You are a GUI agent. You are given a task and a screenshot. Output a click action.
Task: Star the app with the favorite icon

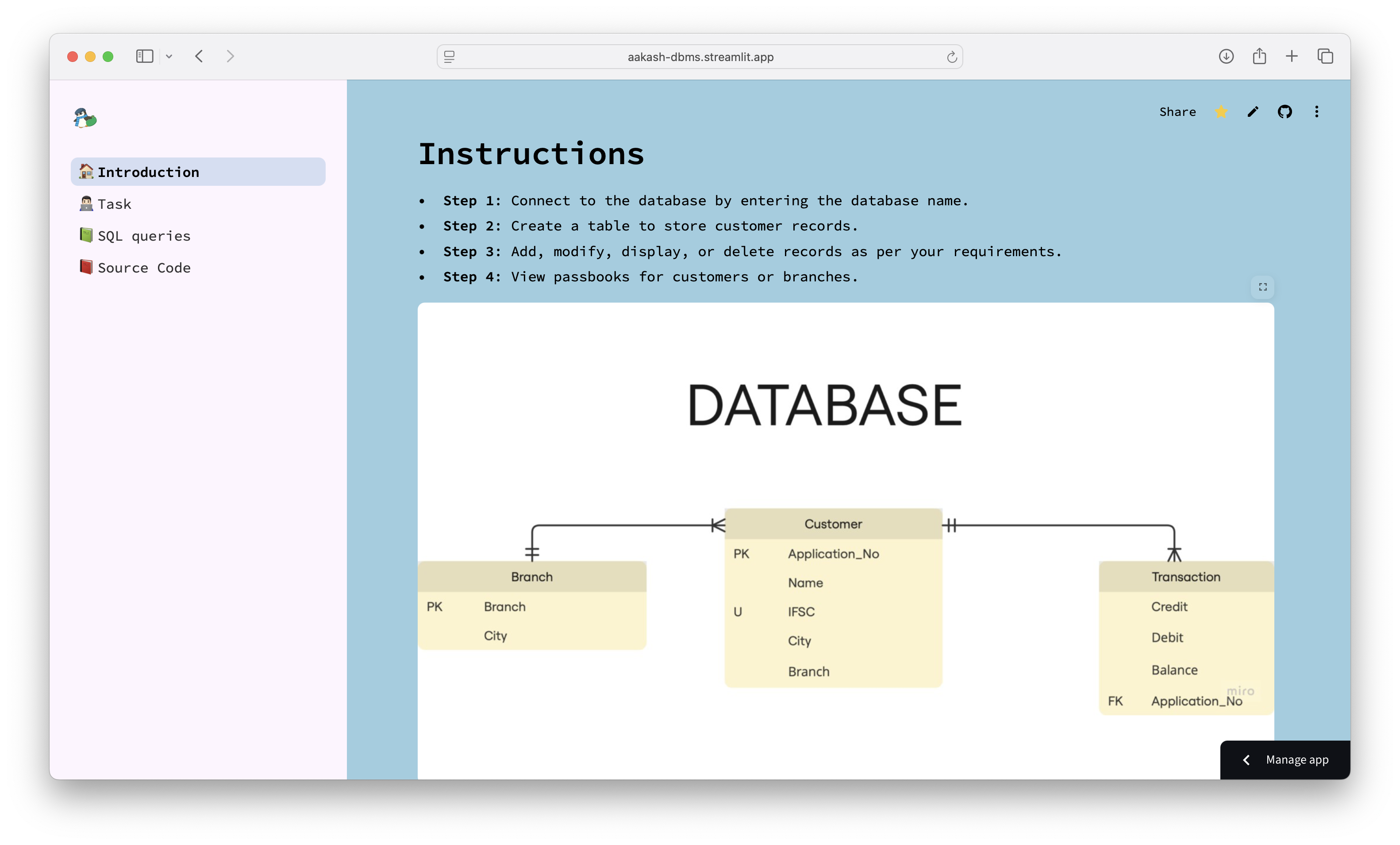coord(1220,112)
